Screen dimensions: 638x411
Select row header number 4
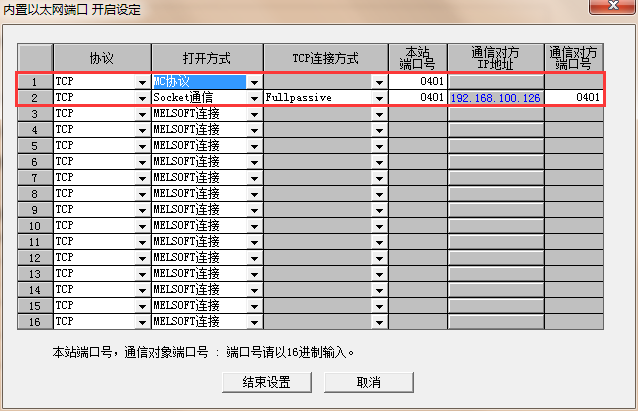(35, 130)
